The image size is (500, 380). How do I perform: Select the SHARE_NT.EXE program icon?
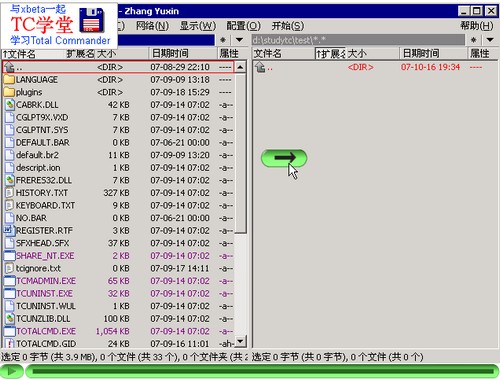[x=9, y=256]
